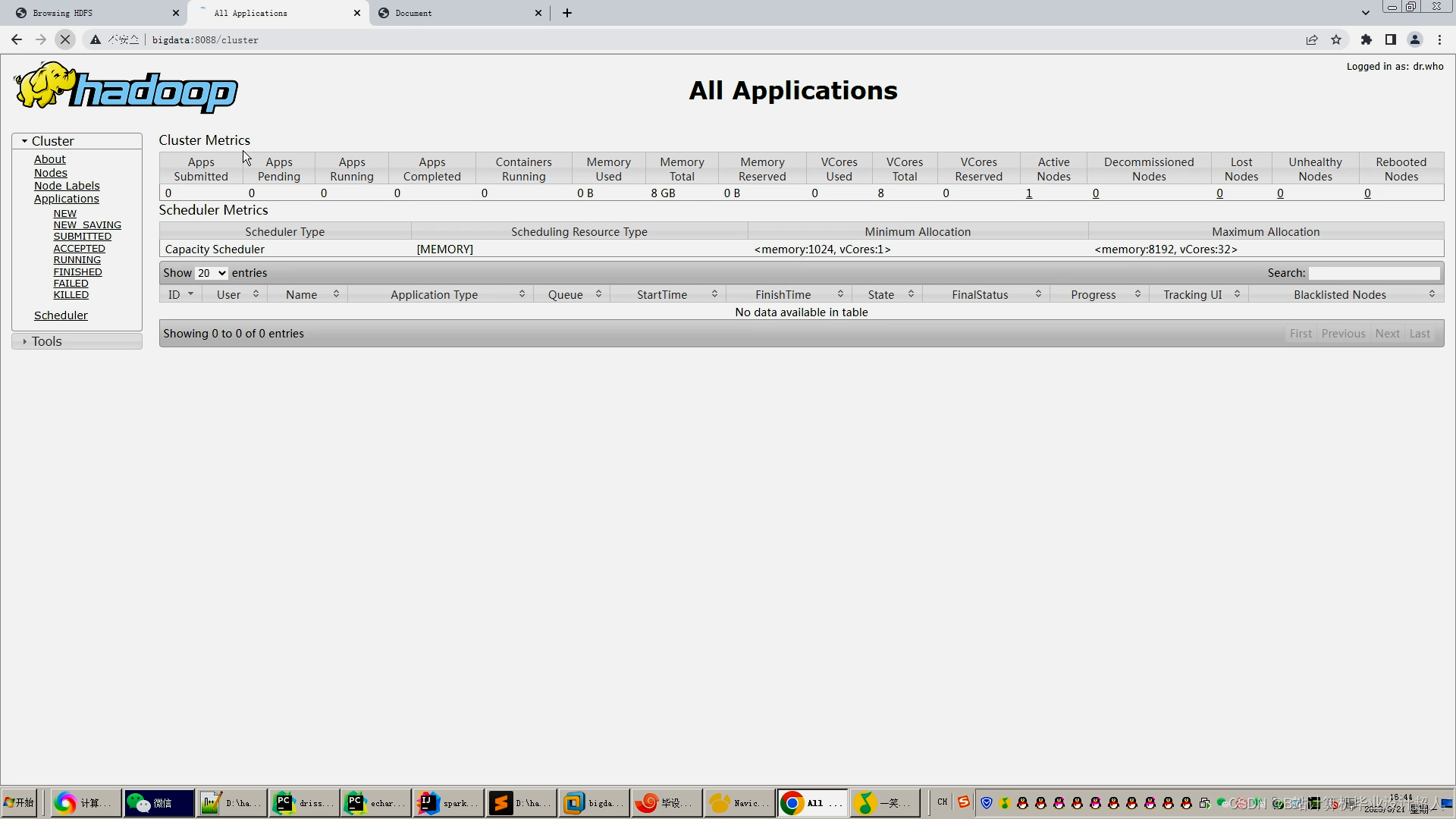This screenshot has height=819, width=1456.
Task: Toggle the browser side panel icon
Action: [x=1391, y=39]
